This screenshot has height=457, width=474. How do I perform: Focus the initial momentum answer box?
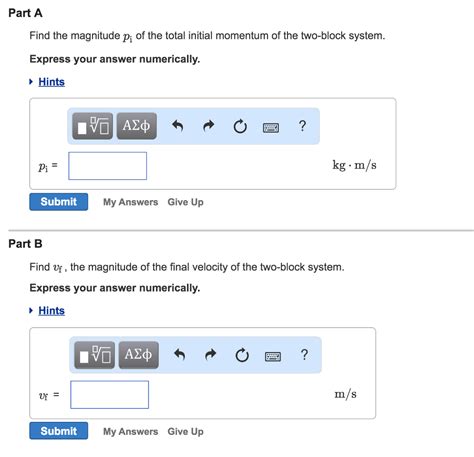[108, 166]
